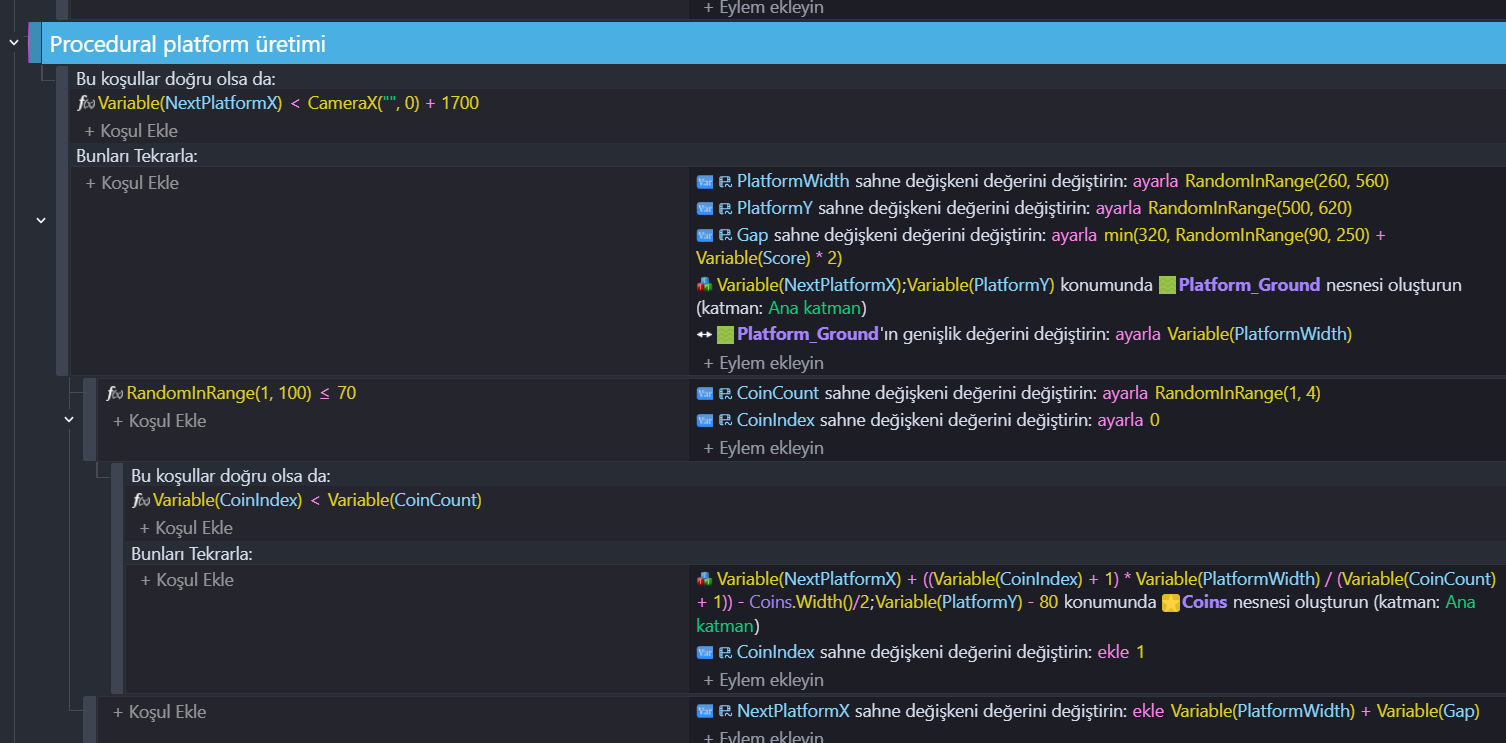The height and width of the screenshot is (743, 1506).
Task: Click green Platform_Ground object icon in width action
Action: [725, 334]
